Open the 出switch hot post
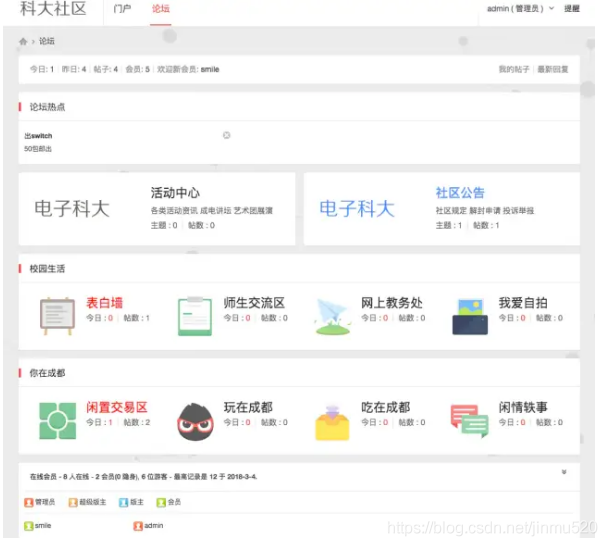 pyautogui.click(x=38, y=136)
